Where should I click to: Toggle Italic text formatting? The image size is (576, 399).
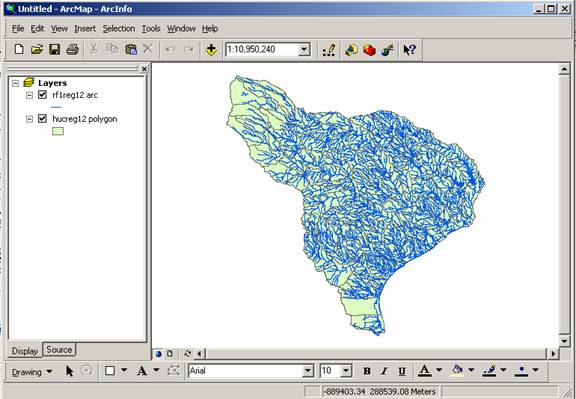pyautogui.click(x=384, y=371)
